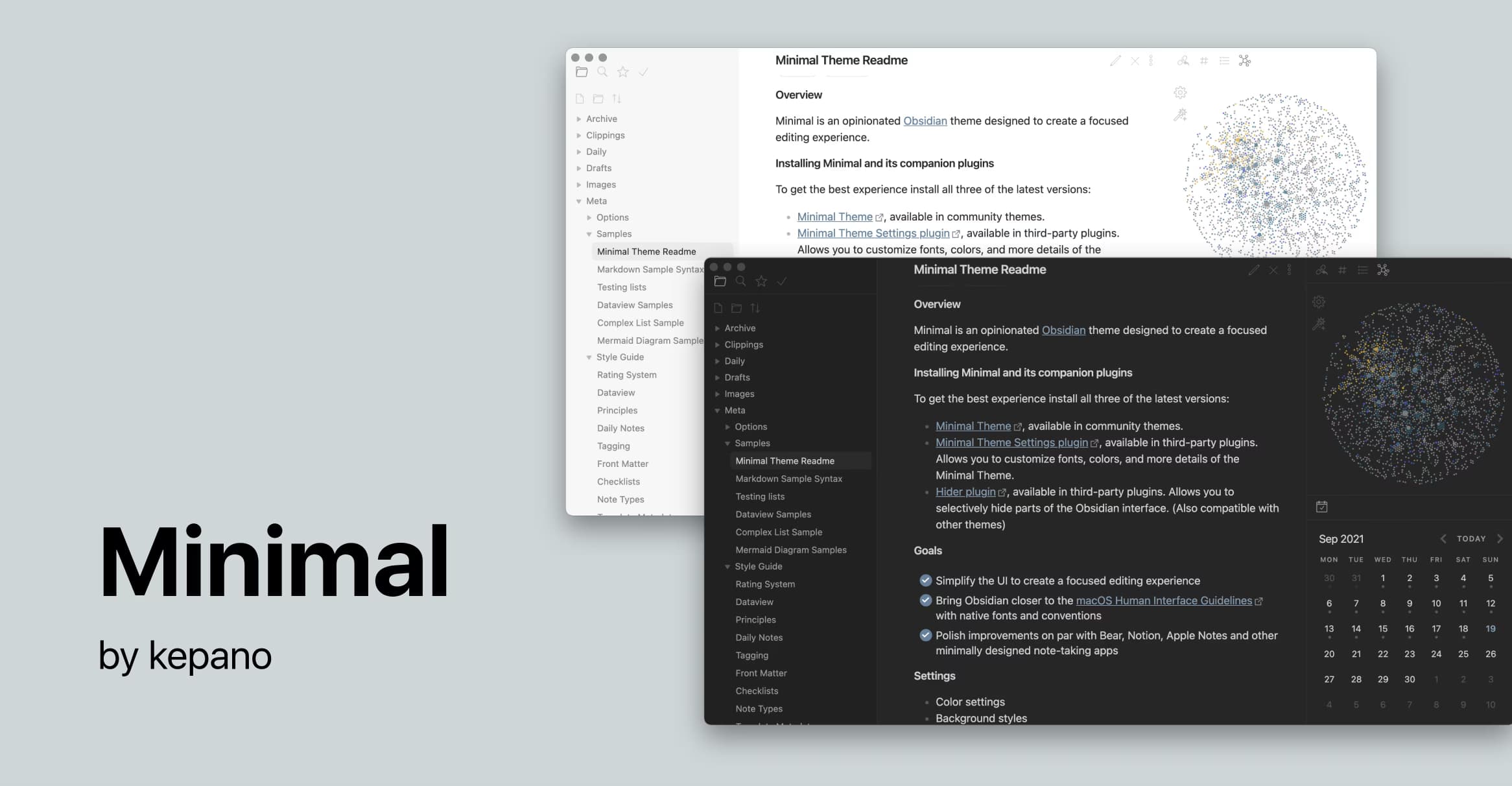
Task: Click the change sort order icon
Action: tap(755, 308)
